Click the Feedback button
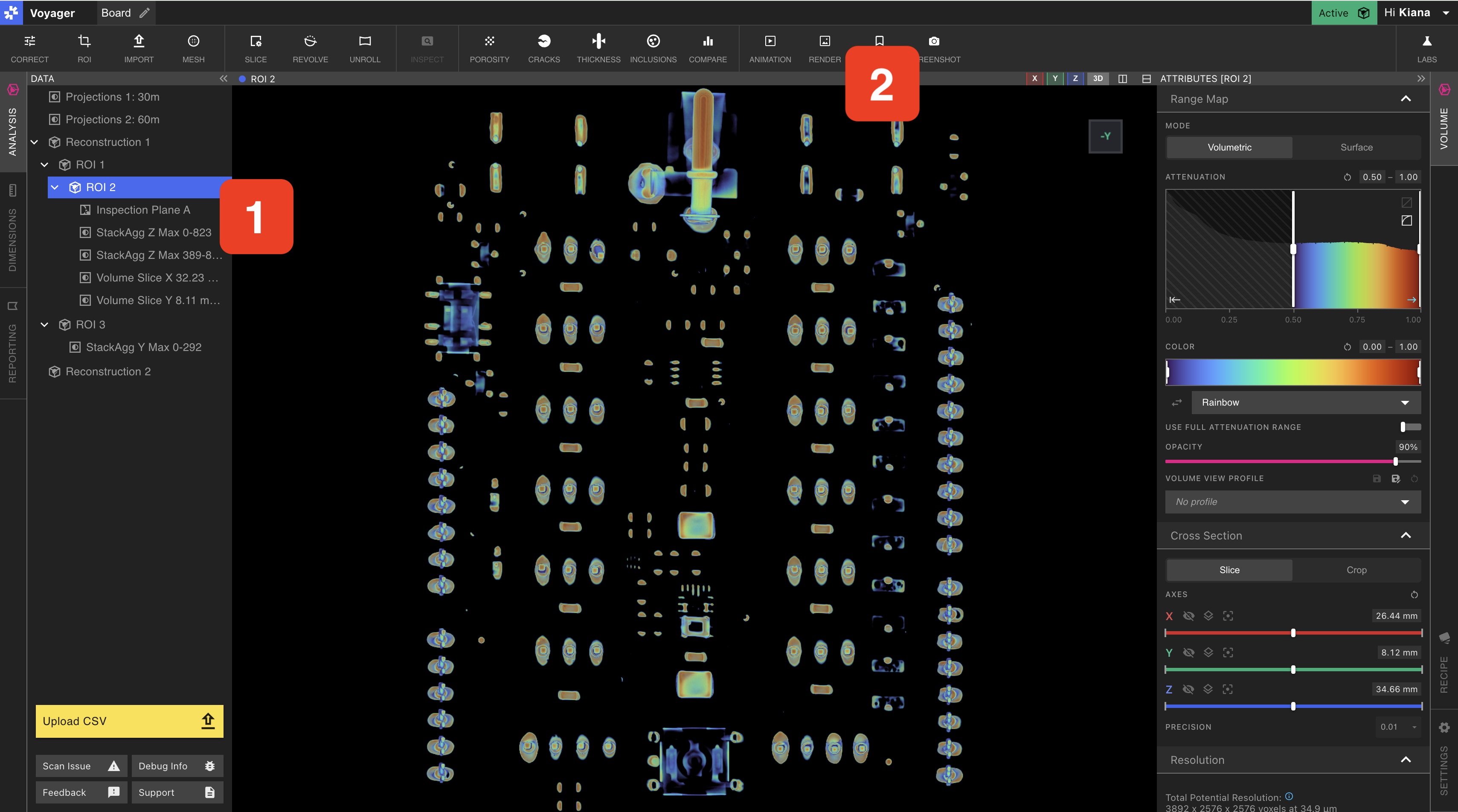This screenshot has width=1458, height=812. tap(81, 792)
